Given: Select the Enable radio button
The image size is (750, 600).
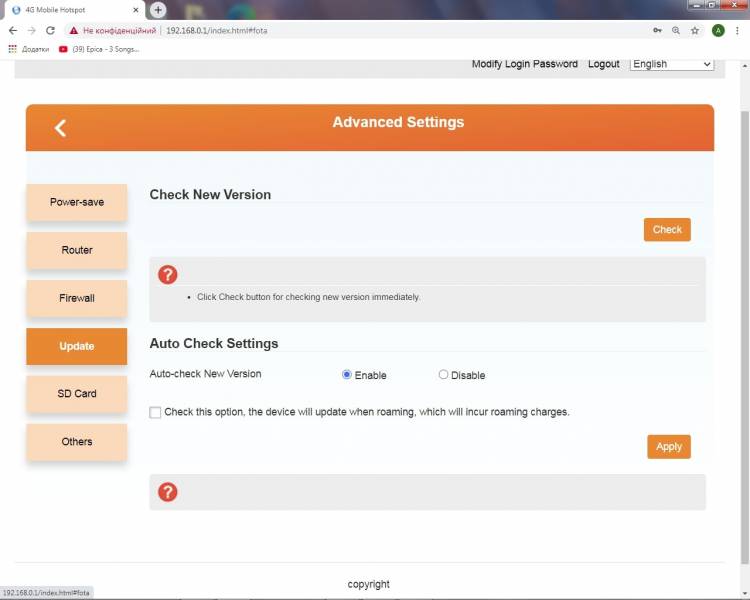Looking at the screenshot, I should point(347,375).
